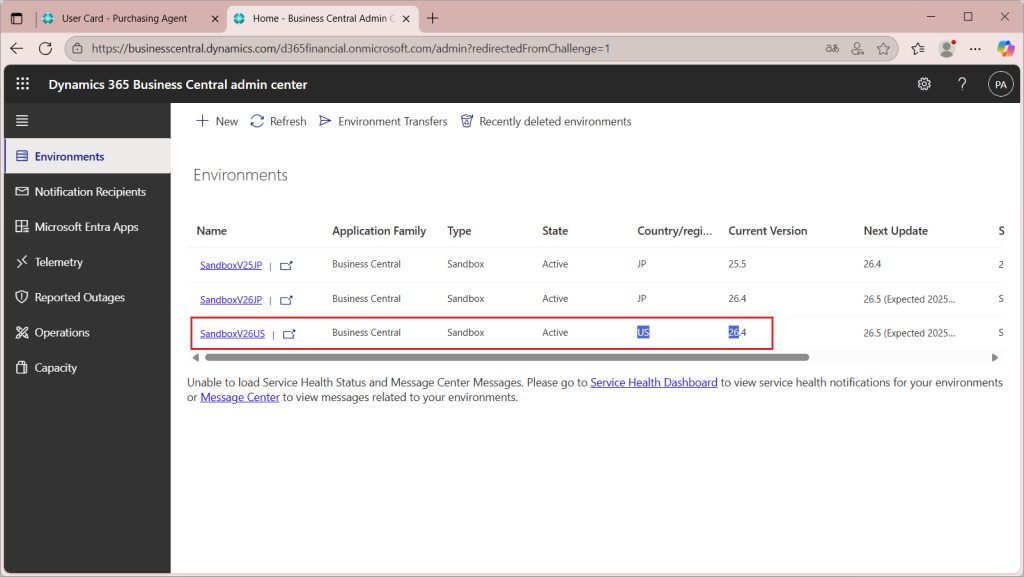Open admin center settings gear
1024x577 pixels.
923,84
